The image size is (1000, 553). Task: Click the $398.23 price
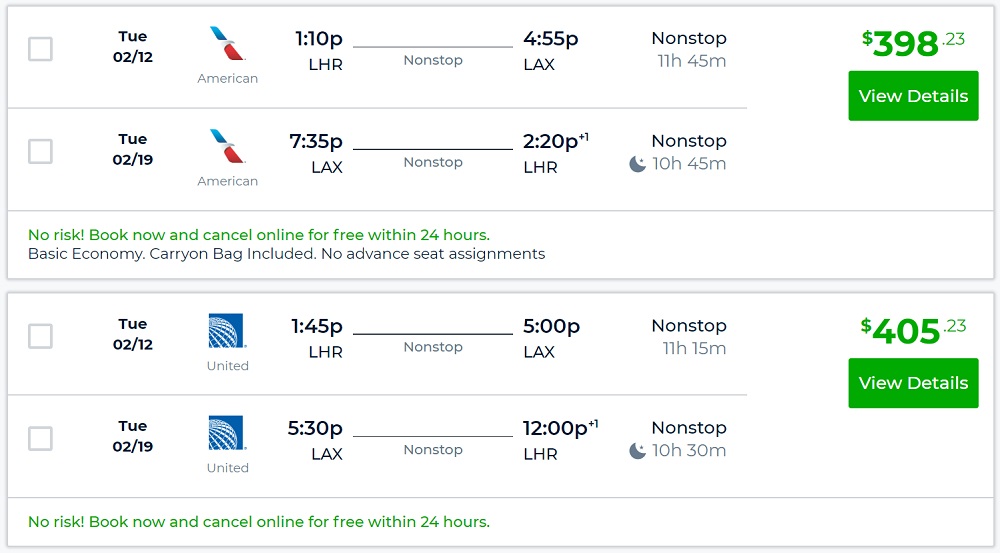[913, 43]
